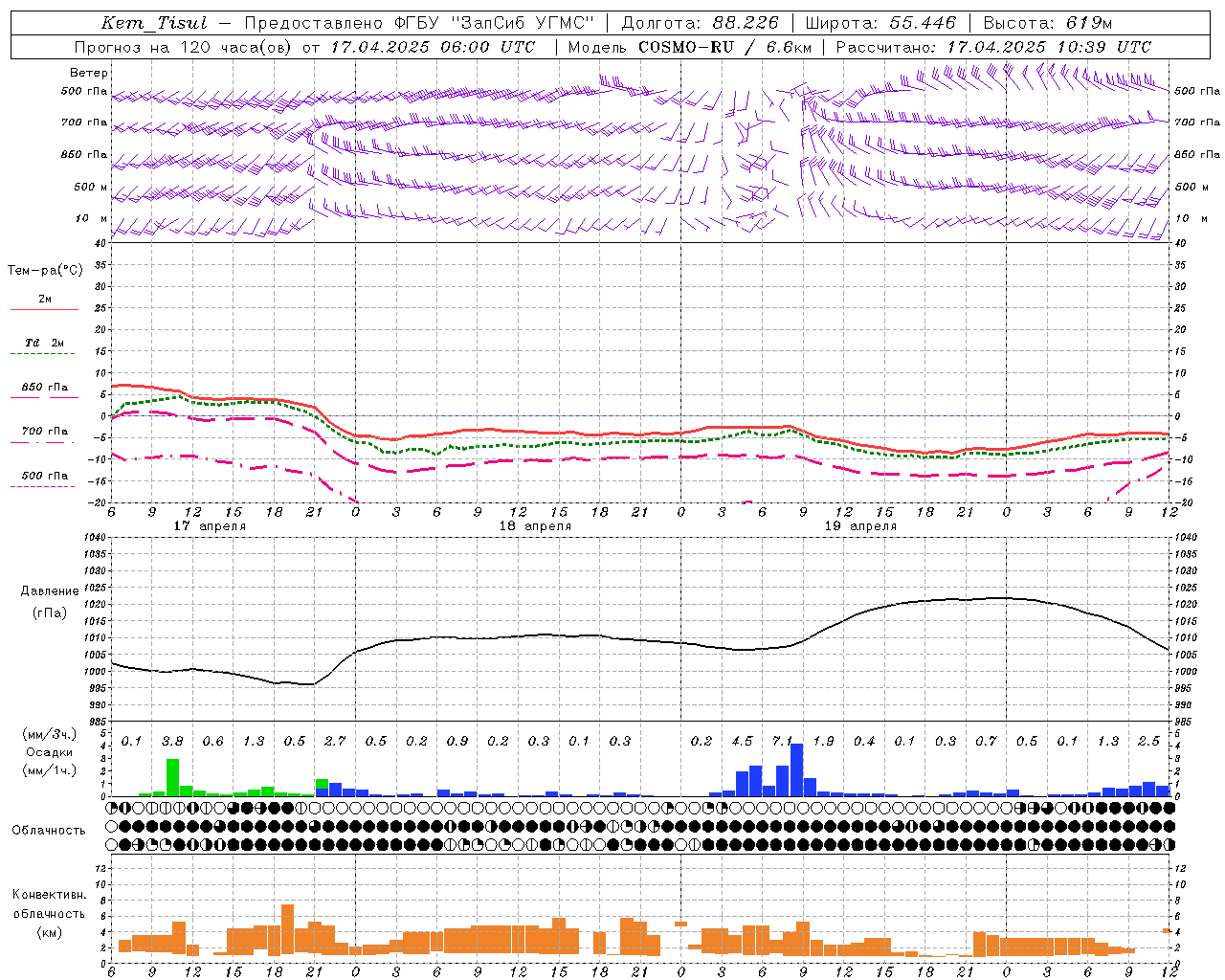Click the precipitation value "1.9"
Screen dimensions: 1225x980
tap(823, 742)
